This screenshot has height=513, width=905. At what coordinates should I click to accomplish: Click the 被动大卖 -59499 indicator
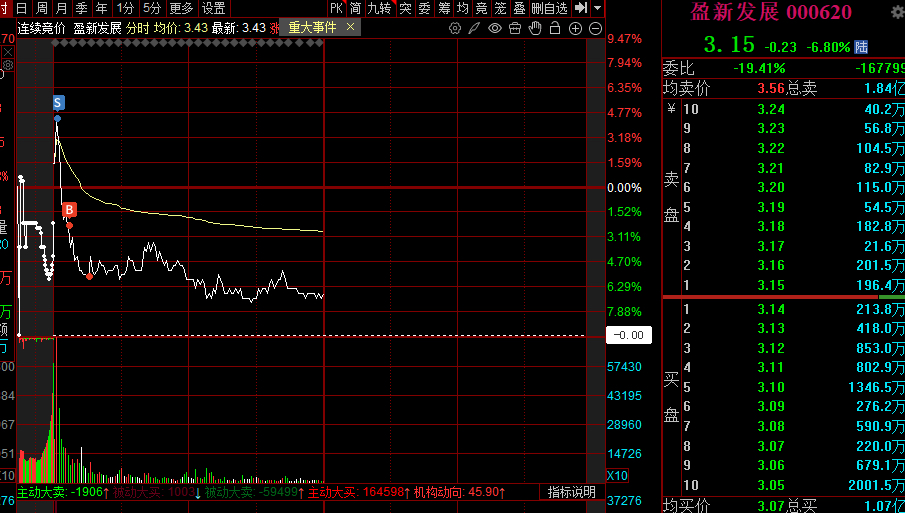coord(255,492)
